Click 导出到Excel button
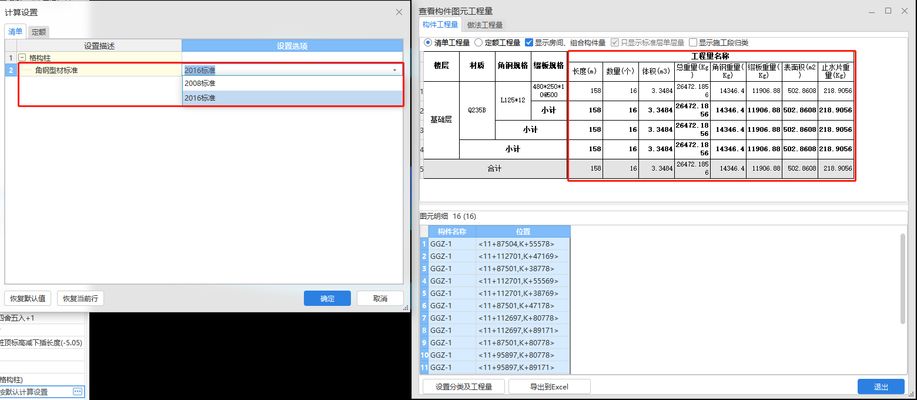Viewport: 917px width, 400px height. tap(549, 387)
